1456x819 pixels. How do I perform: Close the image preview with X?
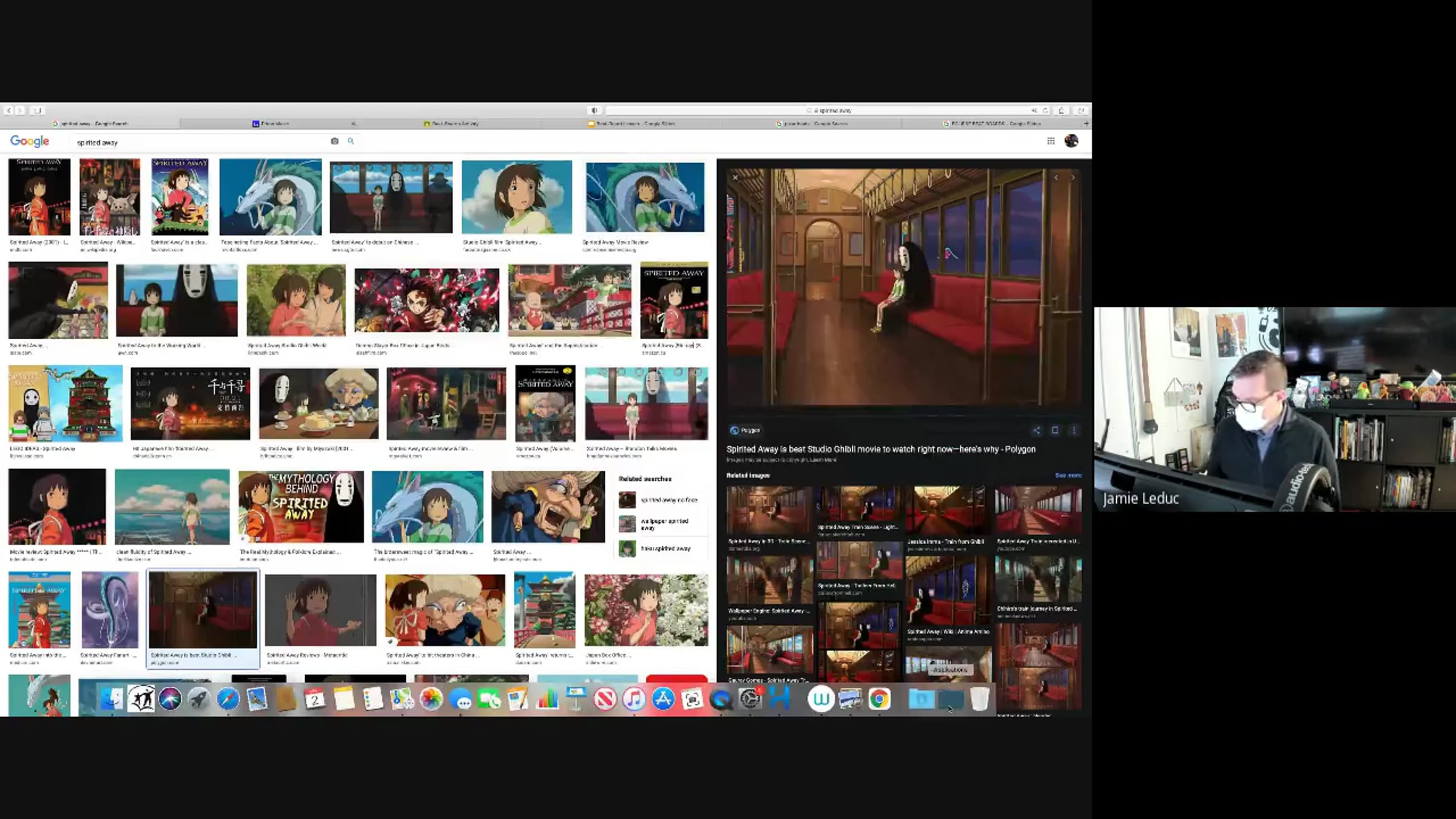[735, 178]
